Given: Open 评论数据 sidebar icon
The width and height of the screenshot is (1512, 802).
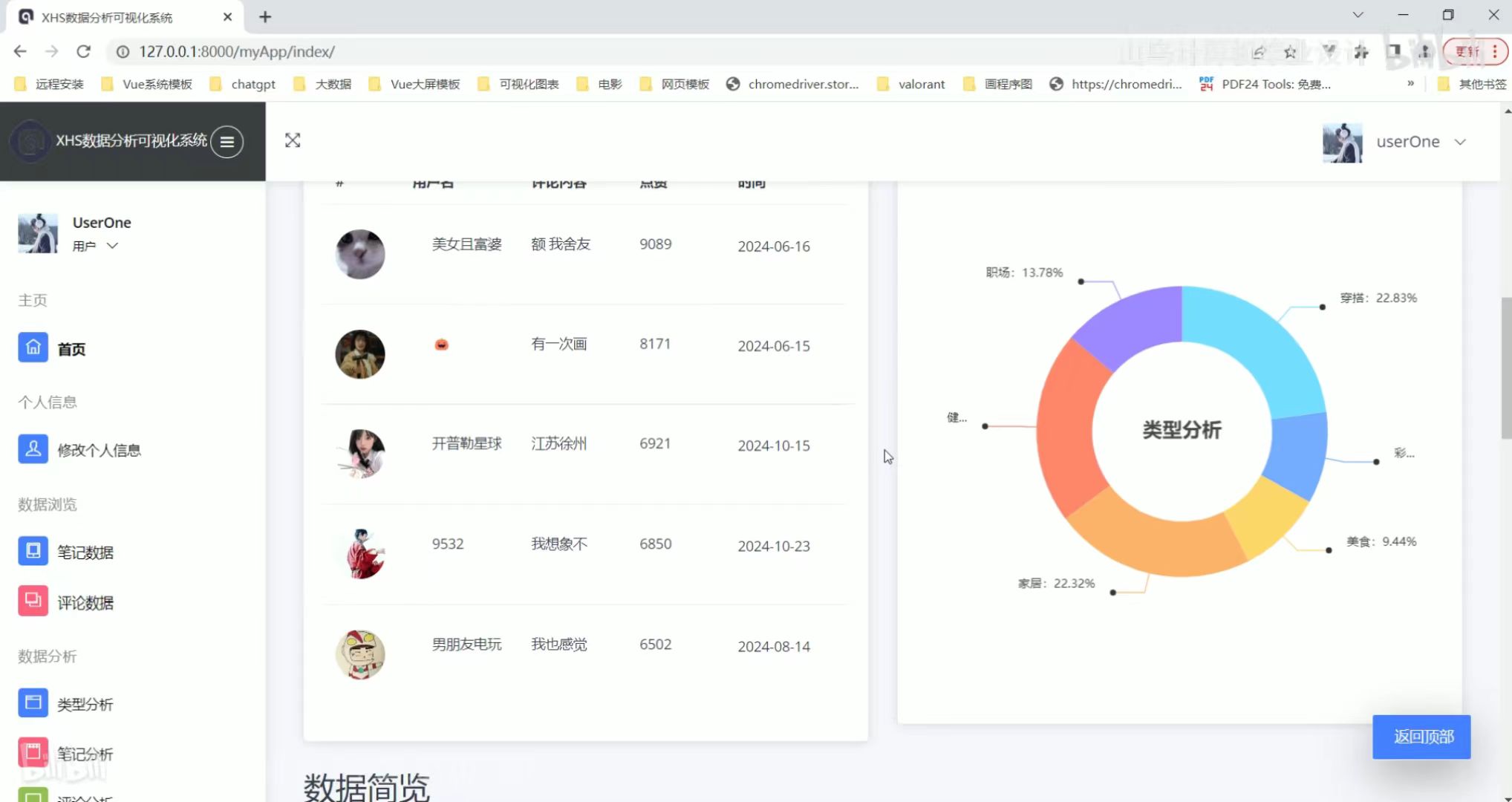Looking at the screenshot, I should tap(33, 601).
